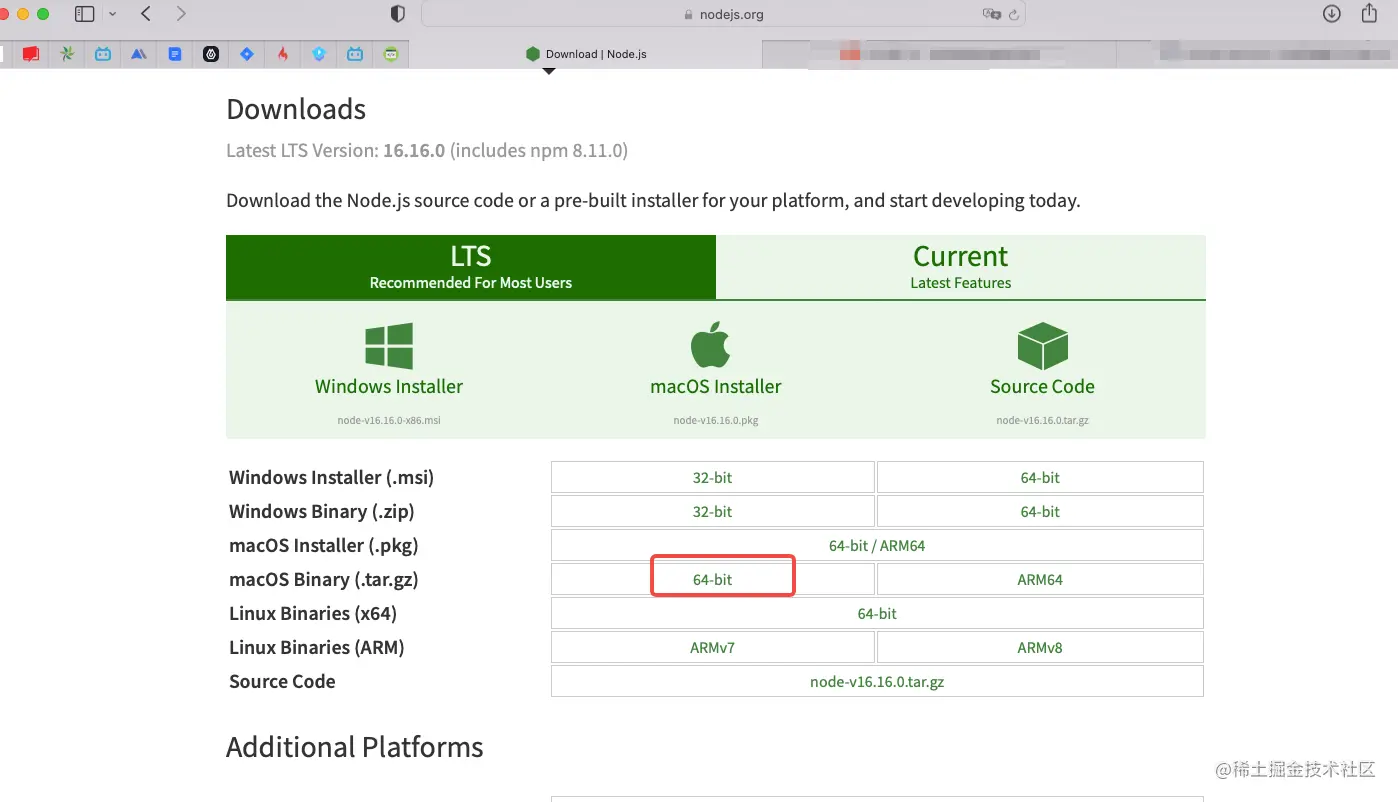Download Linux Binaries ARMv7

(713, 647)
